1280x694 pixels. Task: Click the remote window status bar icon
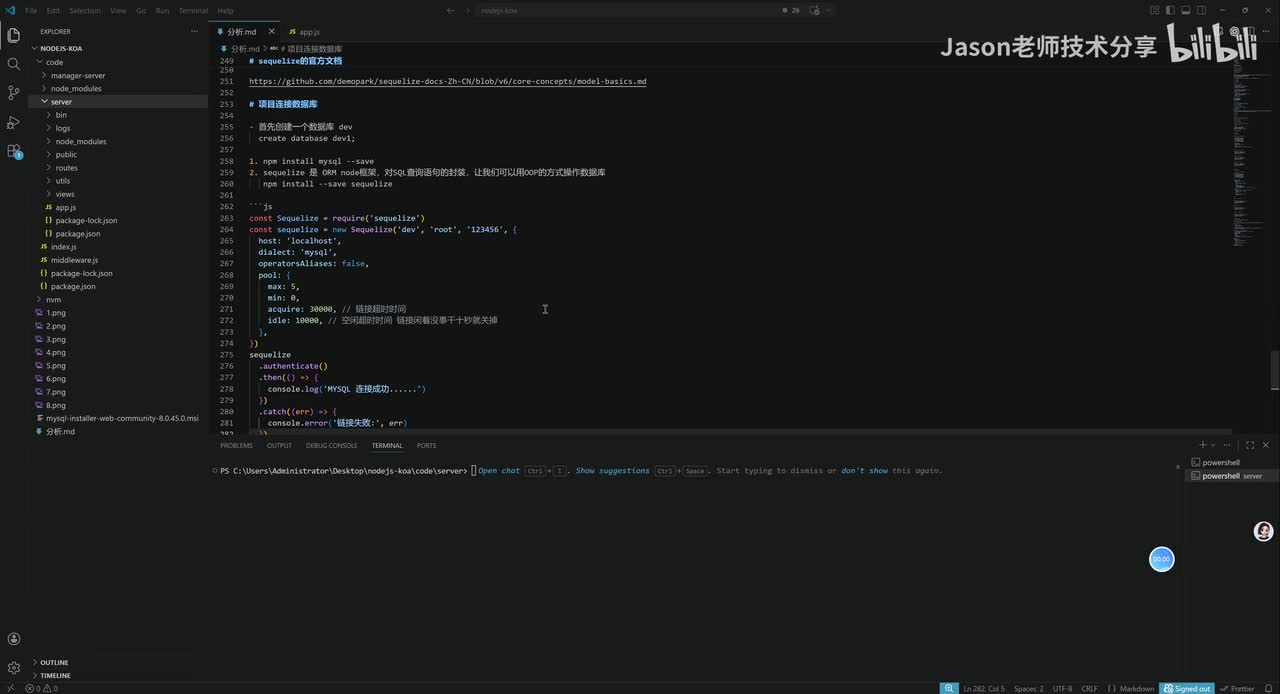[x=10, y=688]
